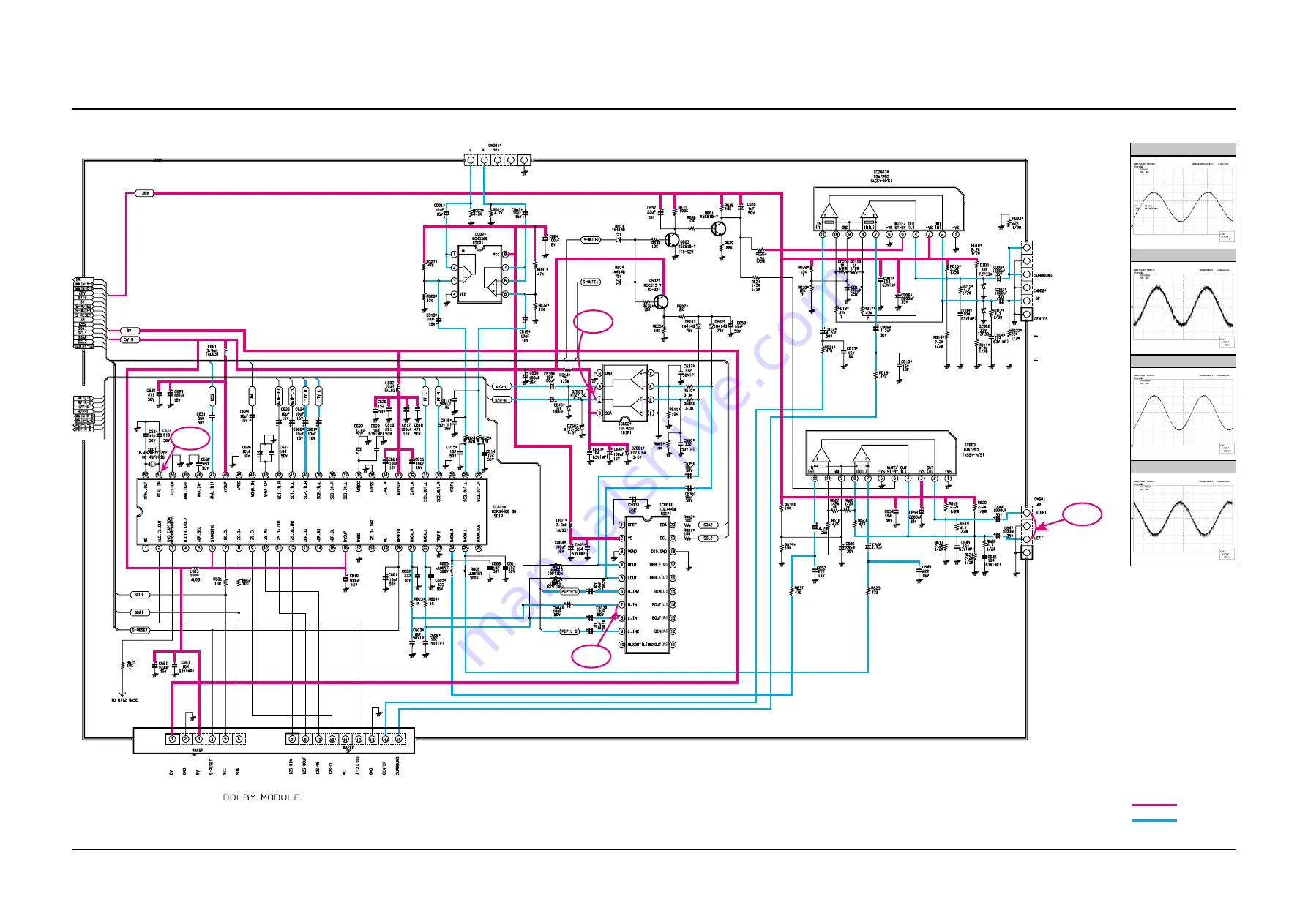Viewport: 1308px width, 924px height.
Task: Click pin 51 of the MSP3440G chip
Action: point(159,475)
